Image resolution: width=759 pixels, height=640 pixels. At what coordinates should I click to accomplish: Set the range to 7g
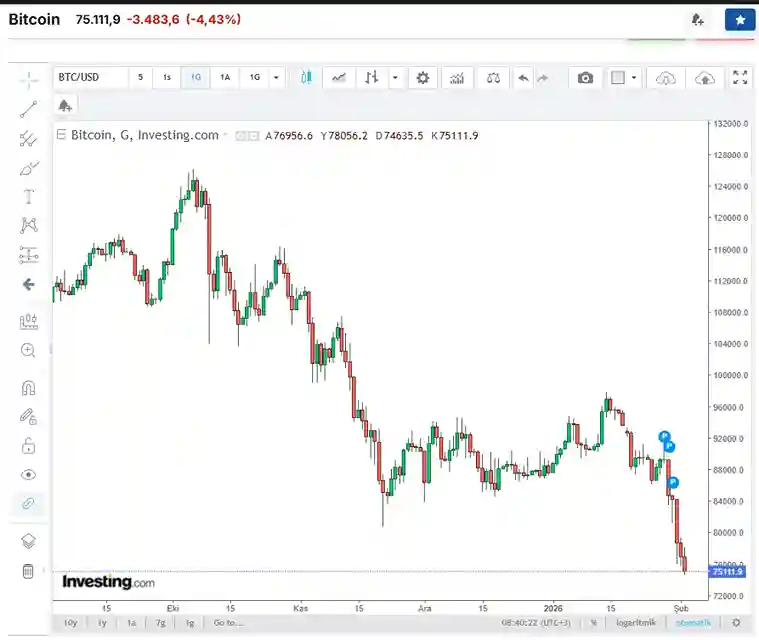pos(161,623)
